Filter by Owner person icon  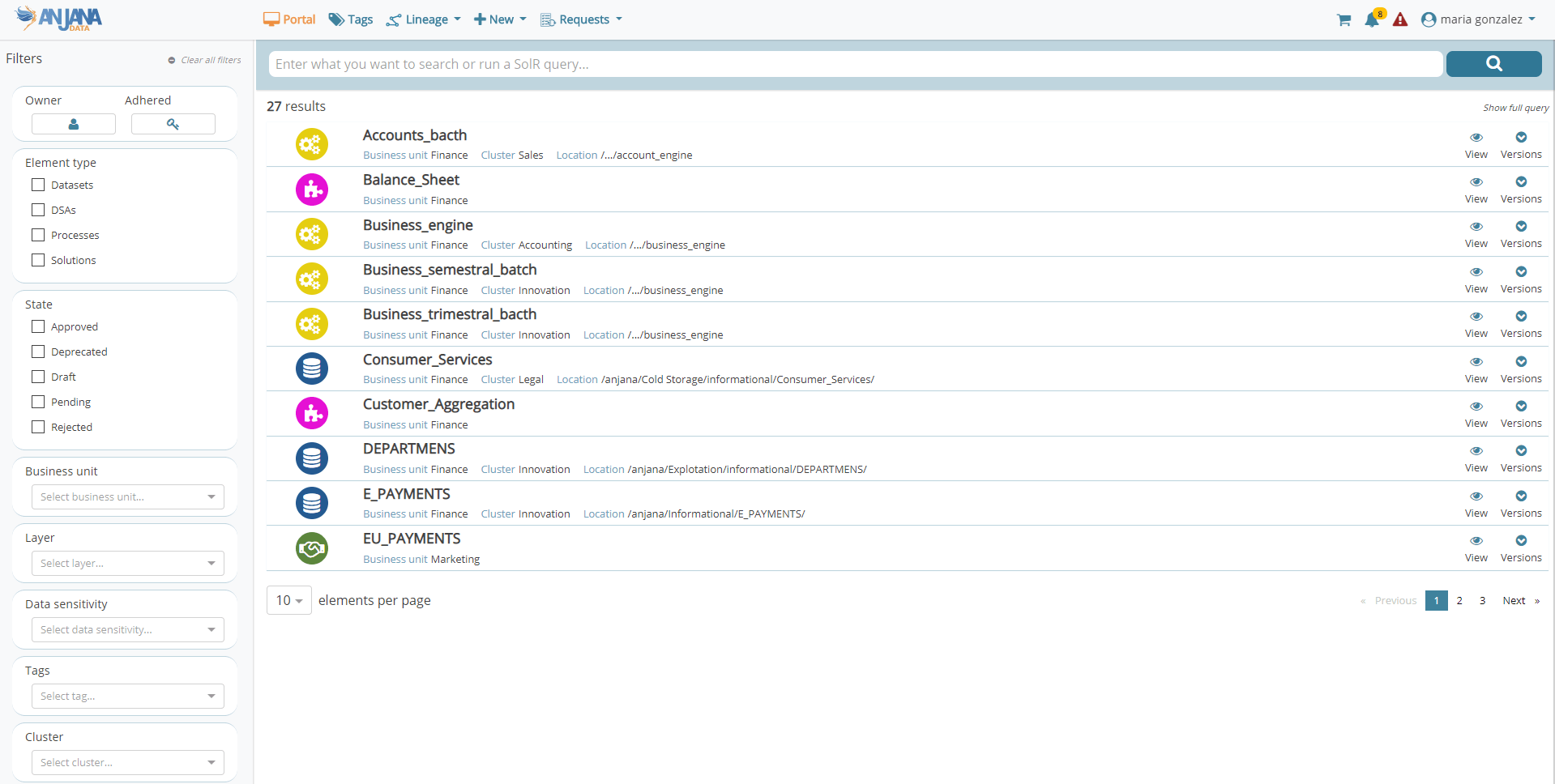click(74, 124)
